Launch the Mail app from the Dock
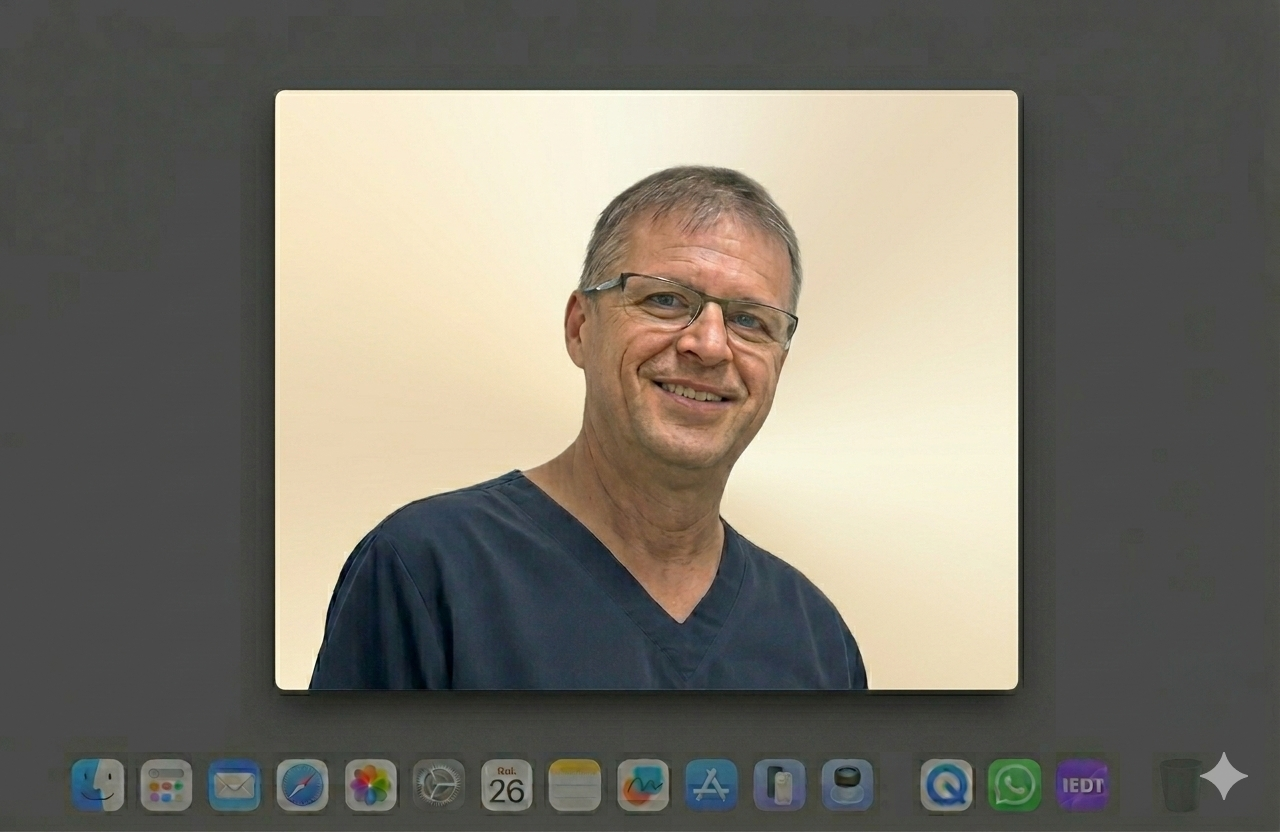 235,785
